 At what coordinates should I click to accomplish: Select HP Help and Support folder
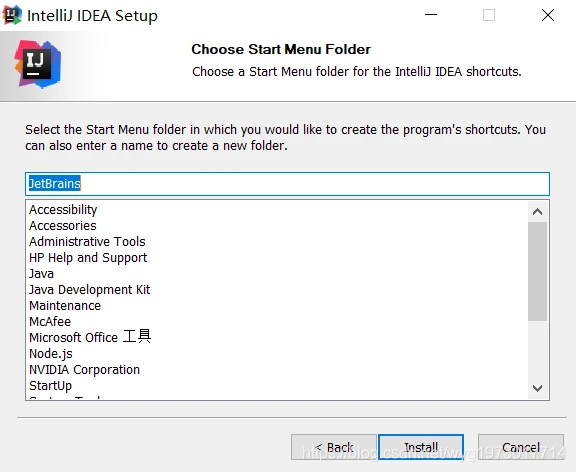[88, 257]
